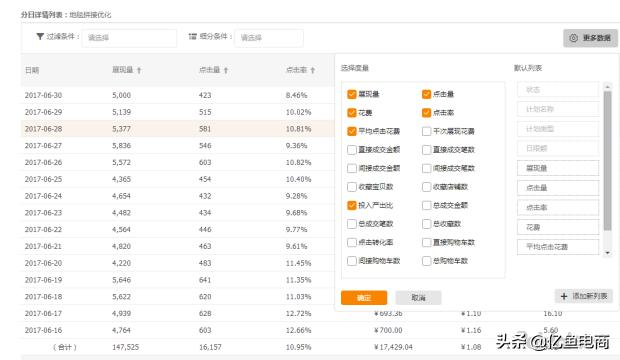
Task: Uncheck the 平均点击花费 checkbox
Action: [x=352, y=131]
